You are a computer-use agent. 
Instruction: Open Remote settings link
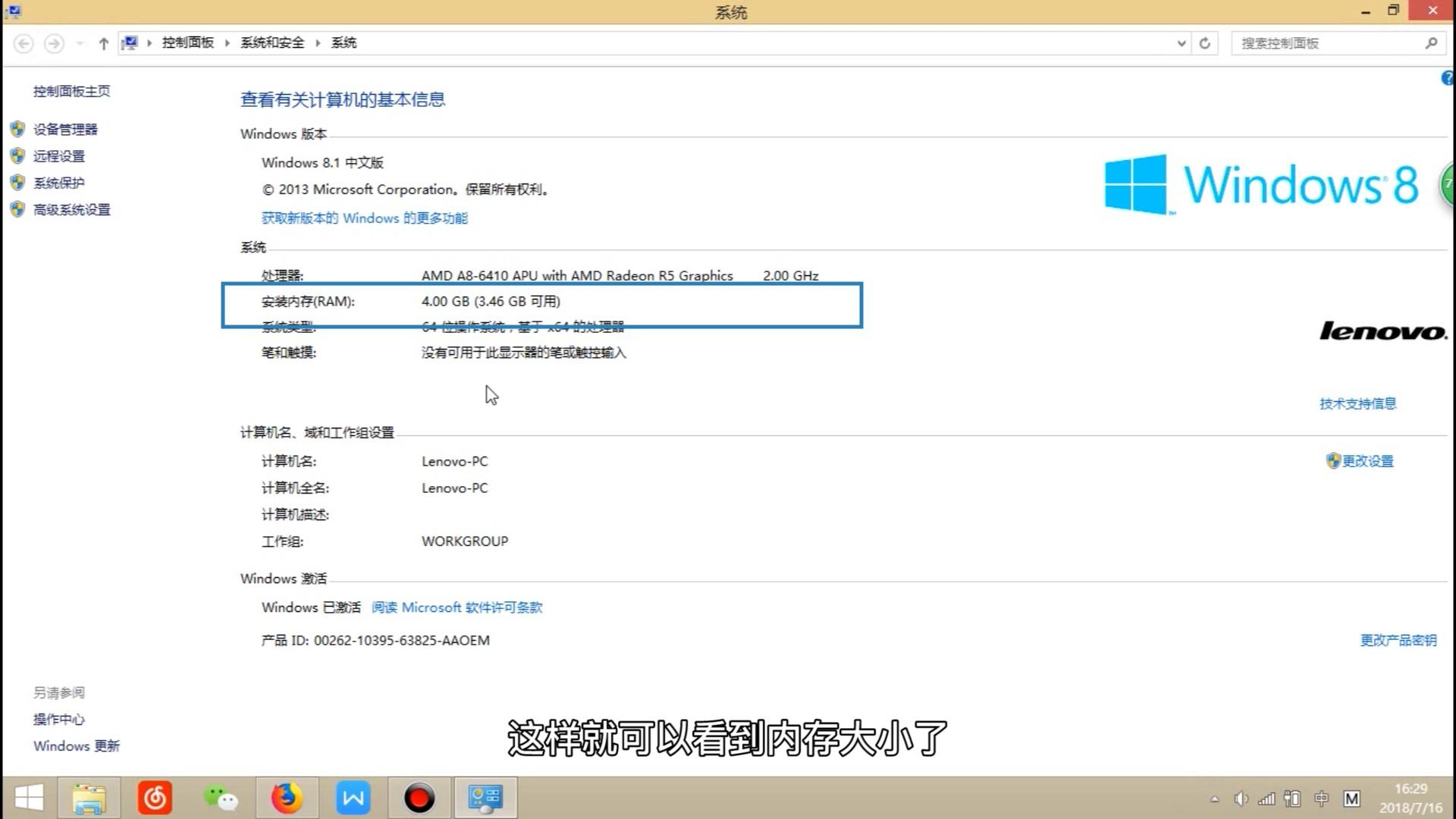pyautogui.click(x=58, y=156)
